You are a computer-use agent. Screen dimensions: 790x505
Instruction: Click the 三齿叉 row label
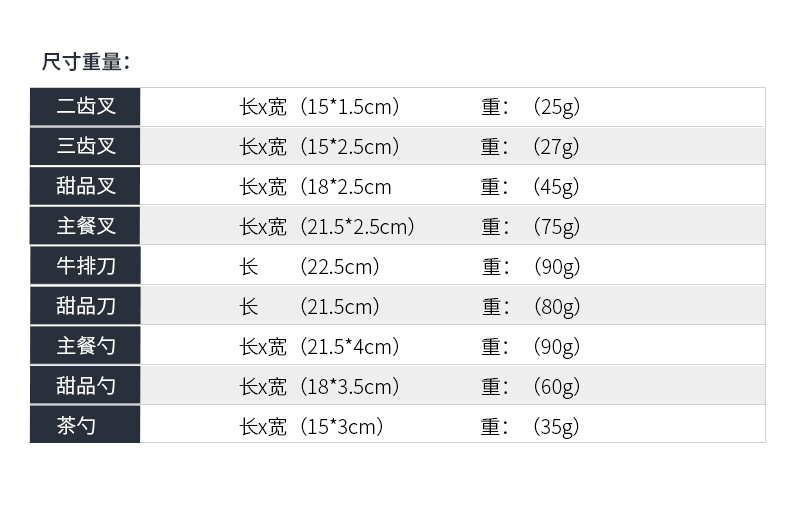86,147
